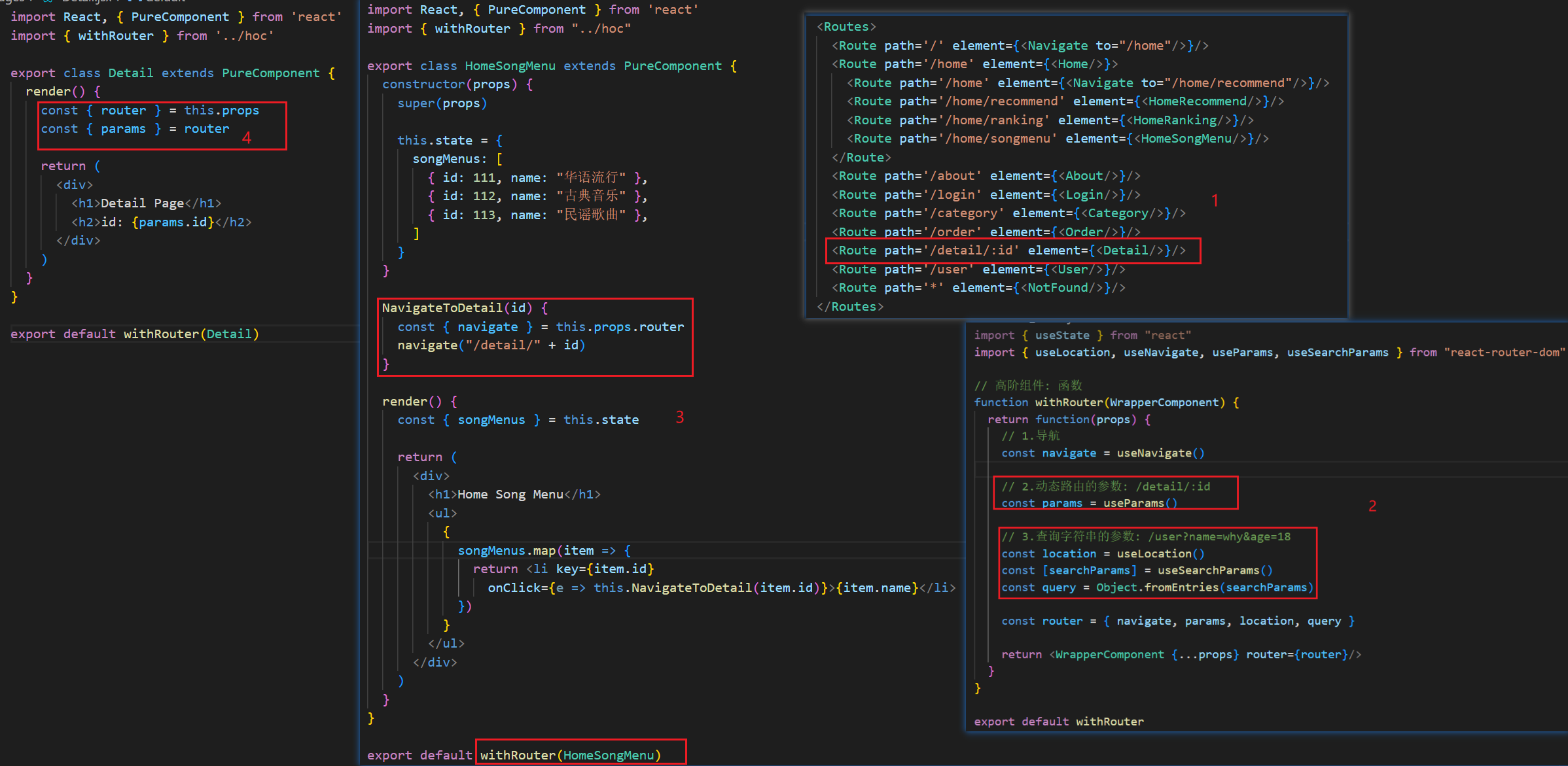Click the Route path='/home/recommend' line

point(1065,101)
